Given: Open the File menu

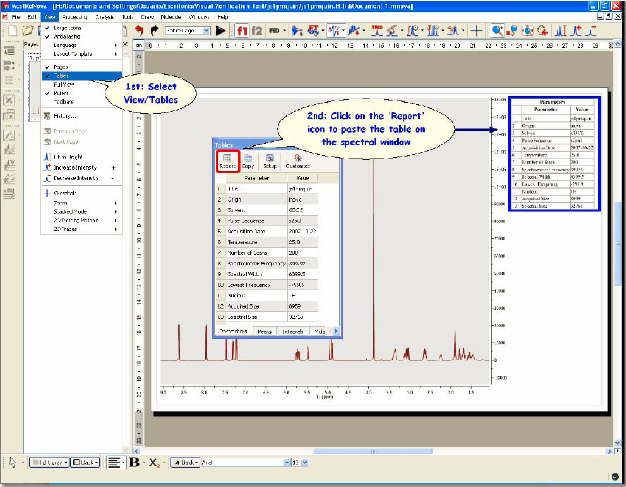Looking at the screenshot, I should coord(16,17).
